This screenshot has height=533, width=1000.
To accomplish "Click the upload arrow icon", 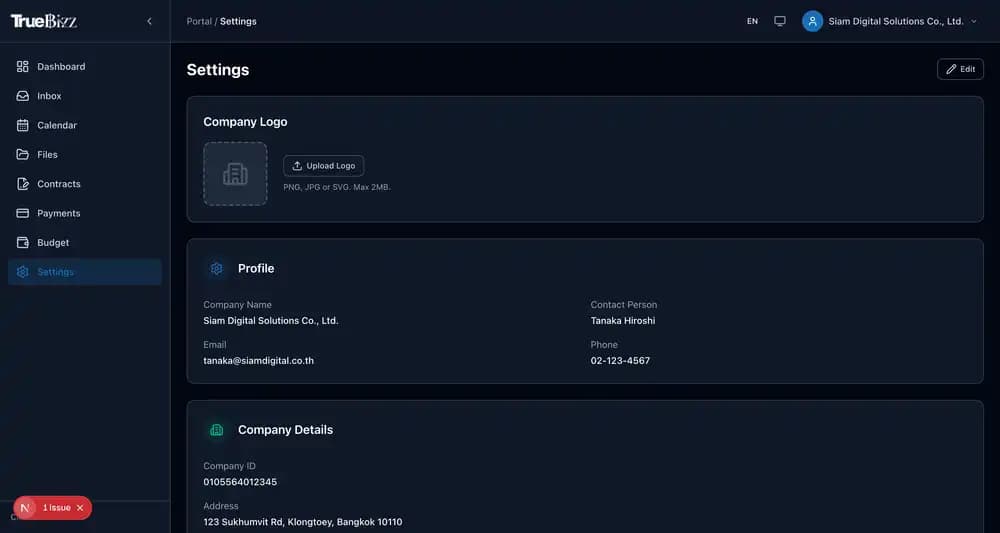I will click(x=297, y=166).
